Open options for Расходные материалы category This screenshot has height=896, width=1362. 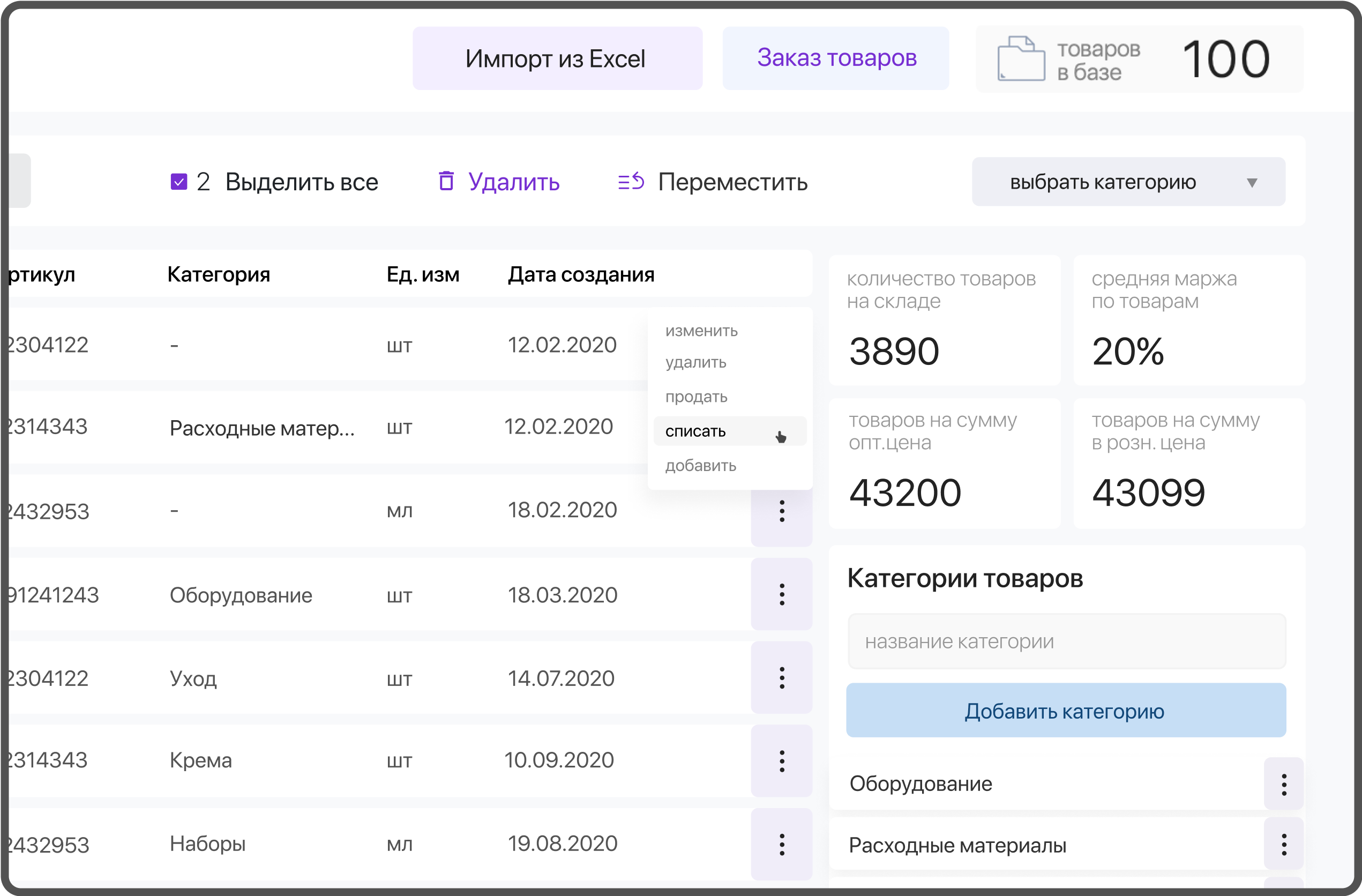[x=1284, y=845]
